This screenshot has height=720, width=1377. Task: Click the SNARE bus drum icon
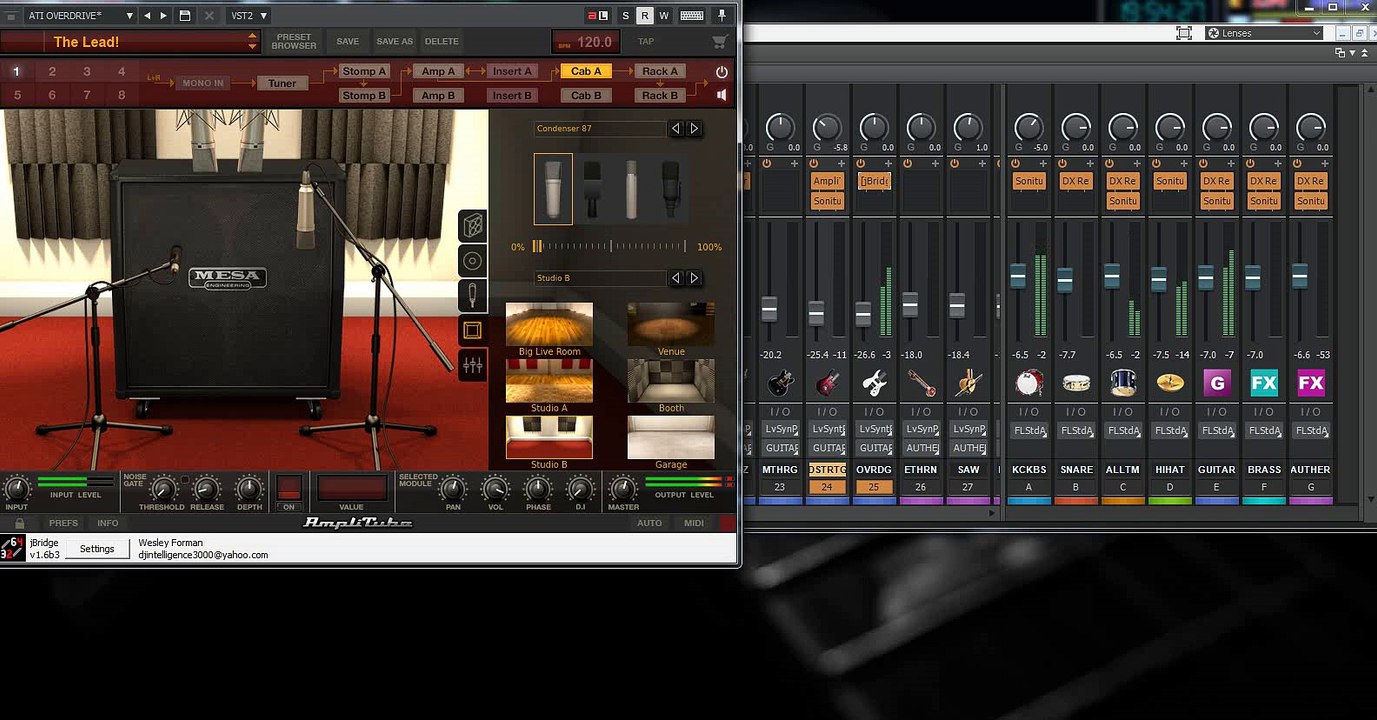pyautogui.click(x=1076, y=383)
